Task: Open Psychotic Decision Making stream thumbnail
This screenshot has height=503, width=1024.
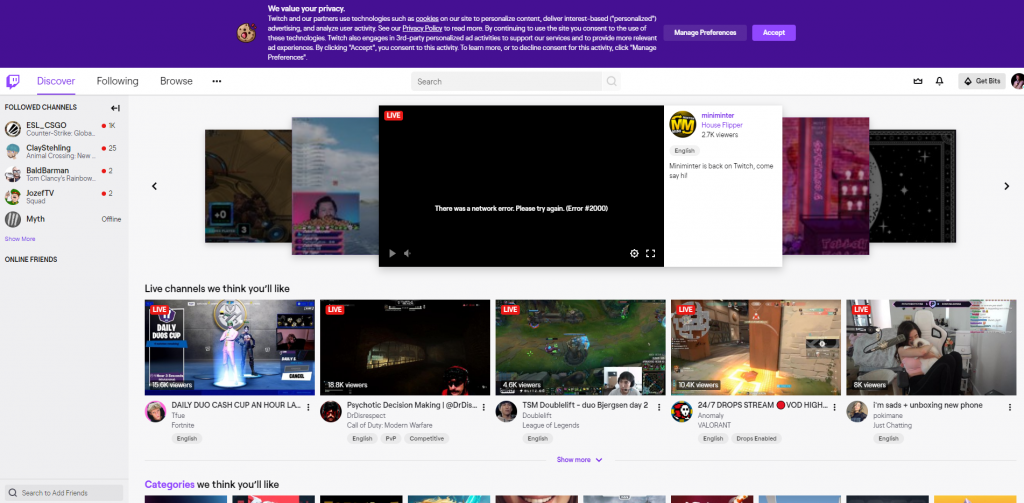Action: [x=405, y=348]
